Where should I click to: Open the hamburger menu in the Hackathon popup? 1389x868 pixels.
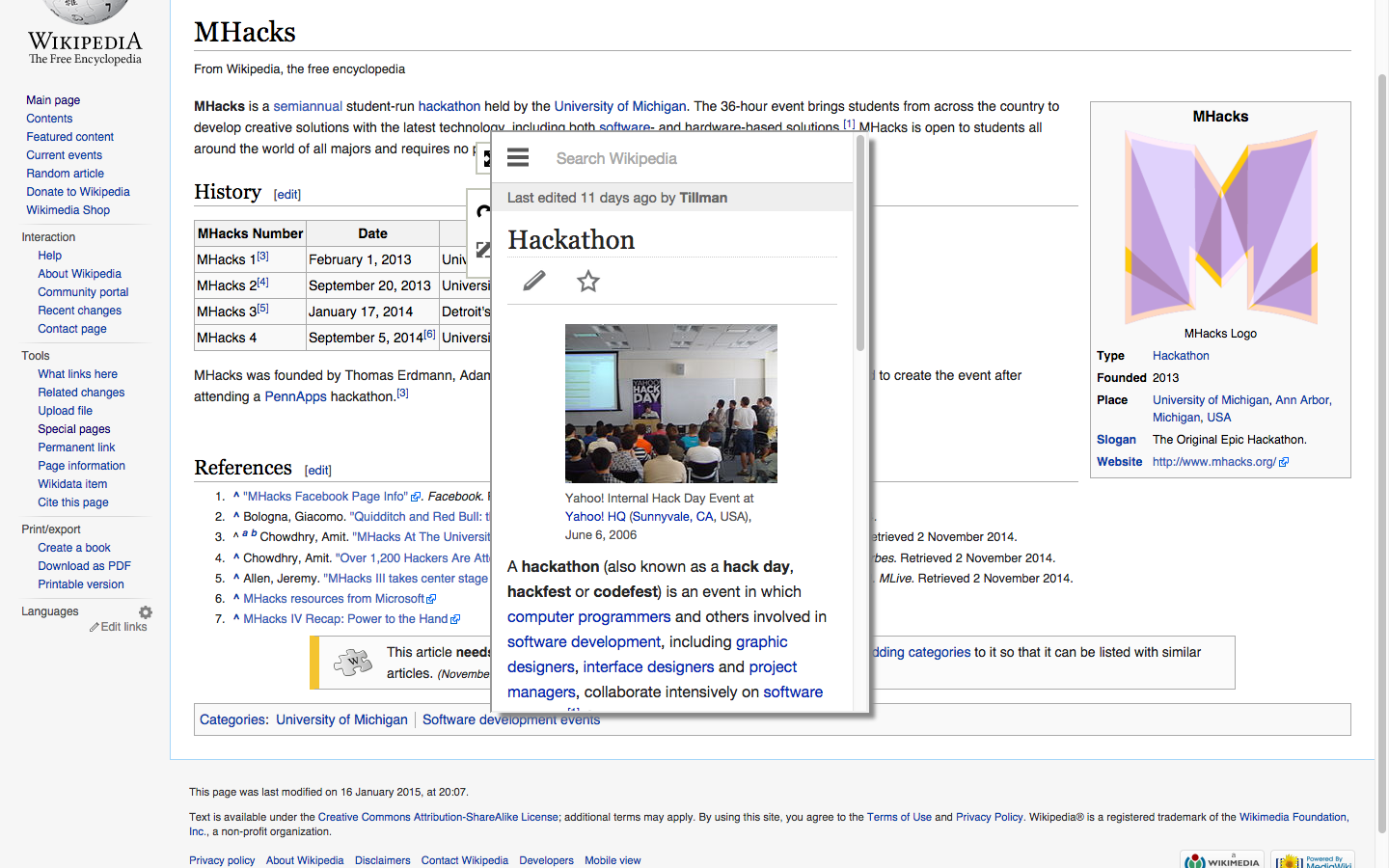tap(518, 158)
